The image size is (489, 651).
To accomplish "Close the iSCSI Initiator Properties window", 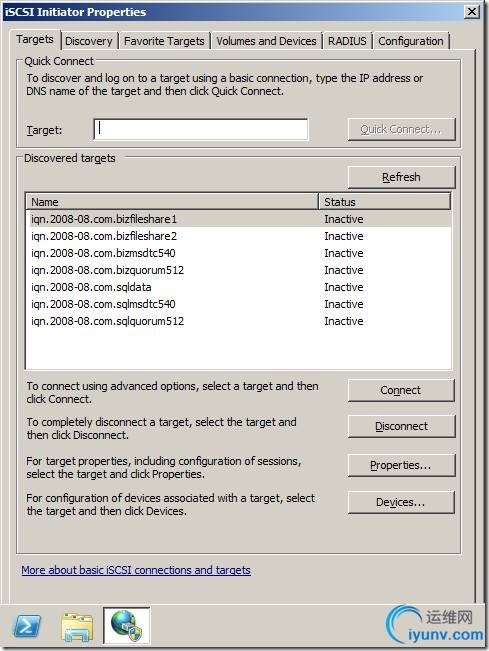I will pos(472,12).
